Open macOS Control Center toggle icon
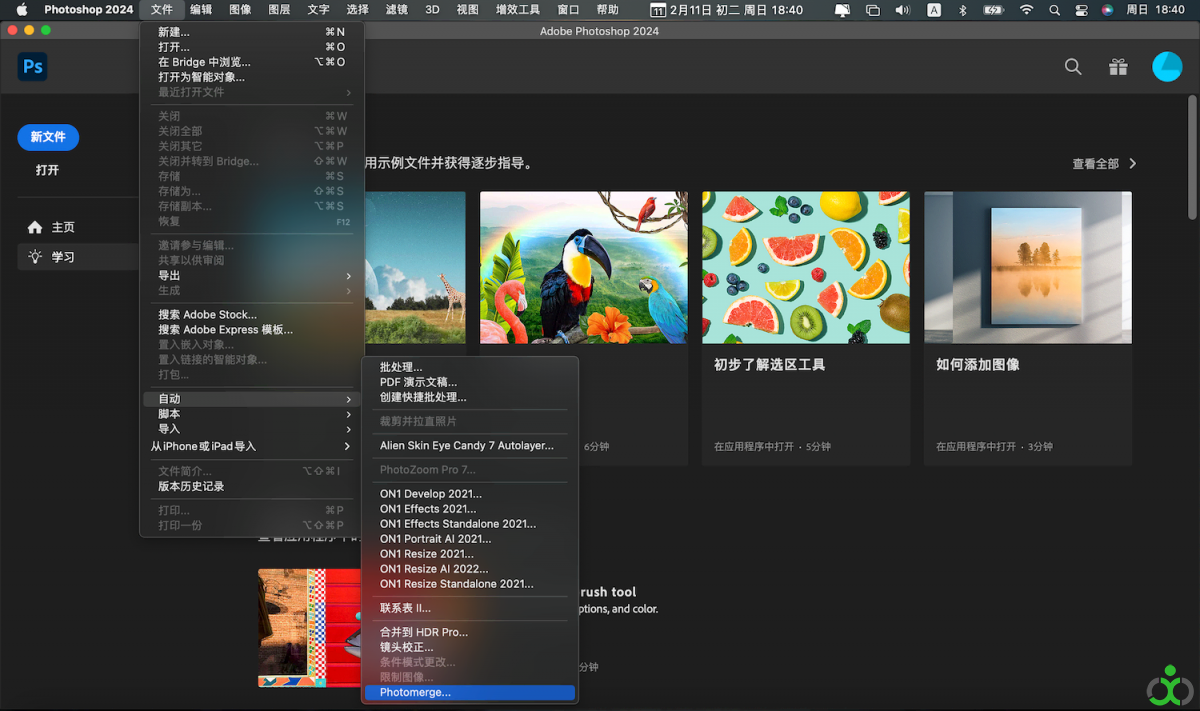 tap(1081, 10)
